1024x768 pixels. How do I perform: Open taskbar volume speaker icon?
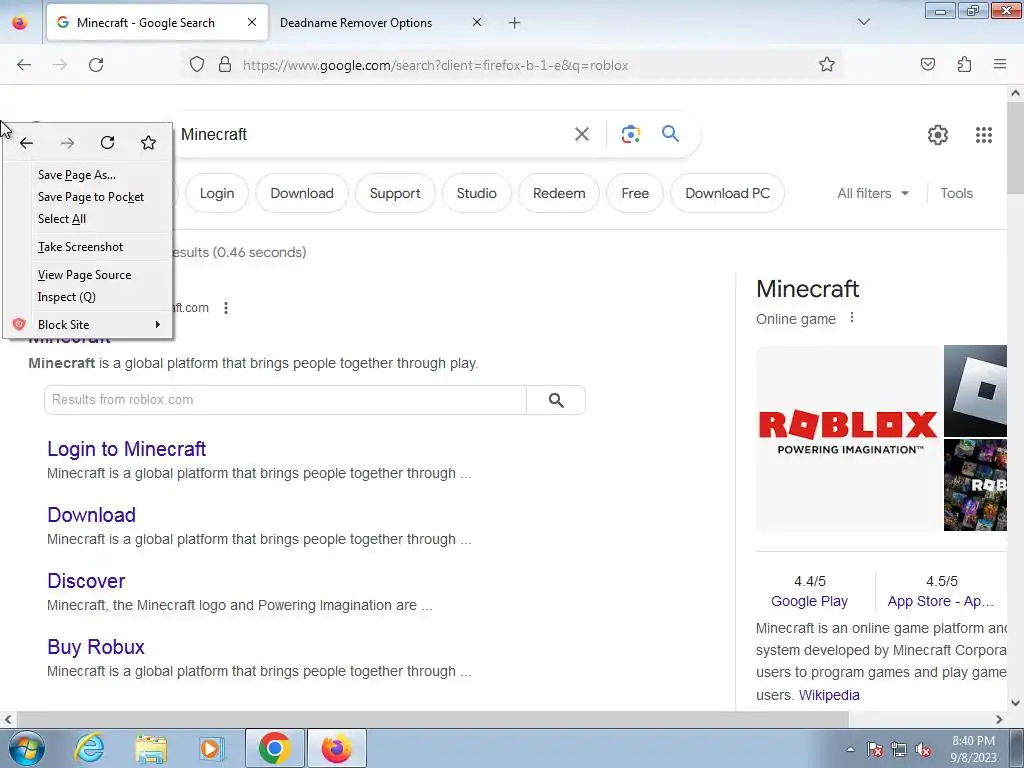point(922,749)
